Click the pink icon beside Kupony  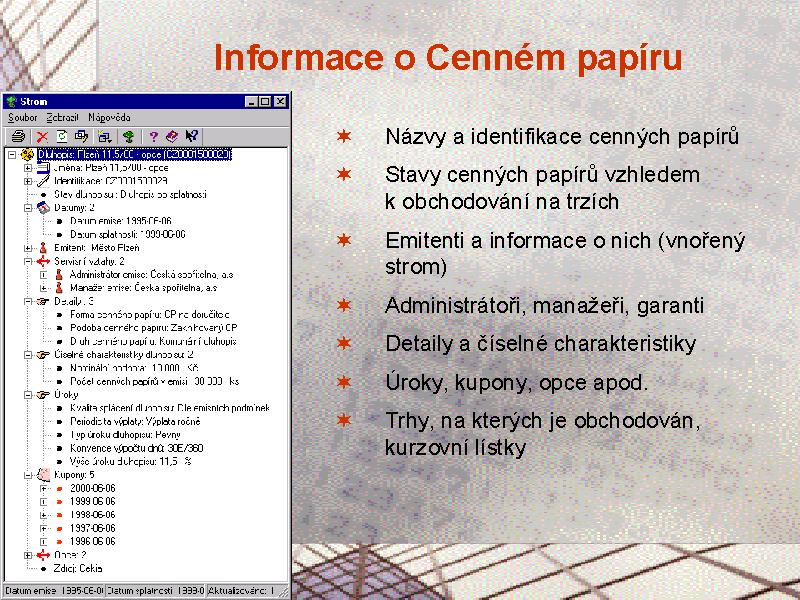tap(43, 475)
